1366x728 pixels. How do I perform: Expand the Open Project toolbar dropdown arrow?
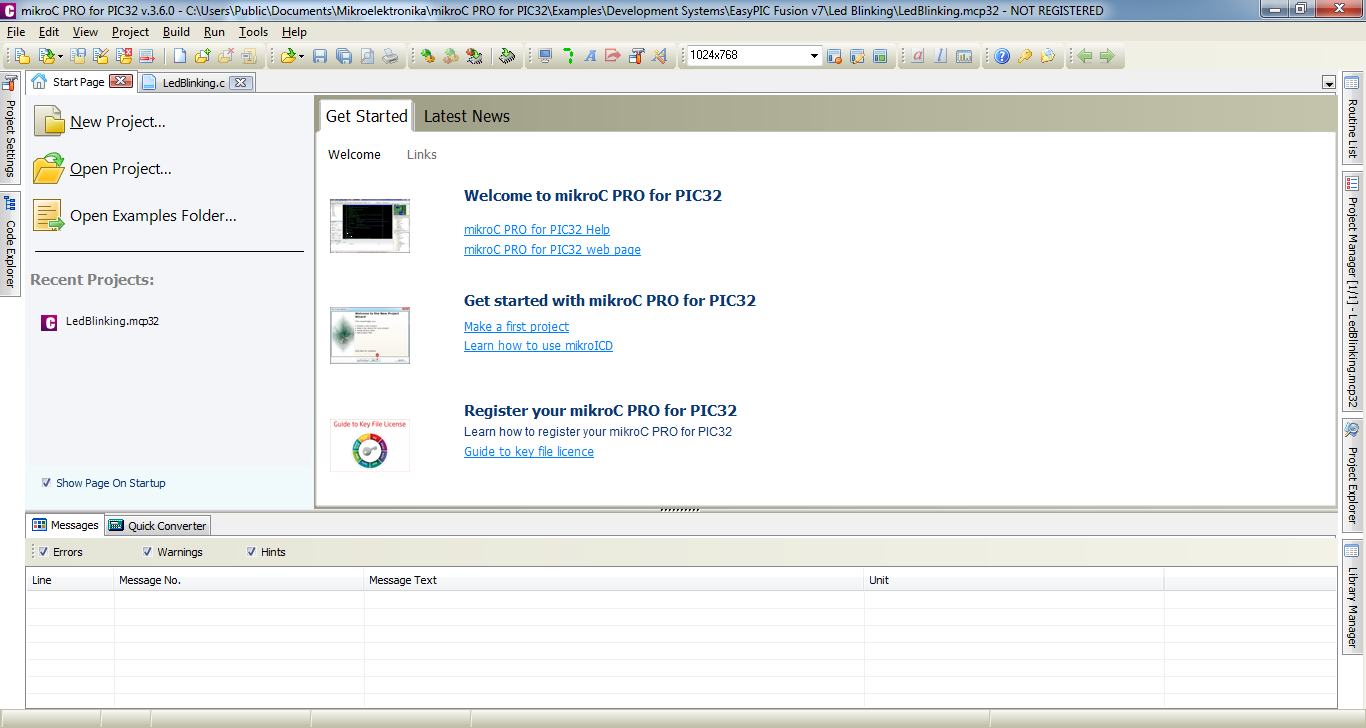(60, 56)
